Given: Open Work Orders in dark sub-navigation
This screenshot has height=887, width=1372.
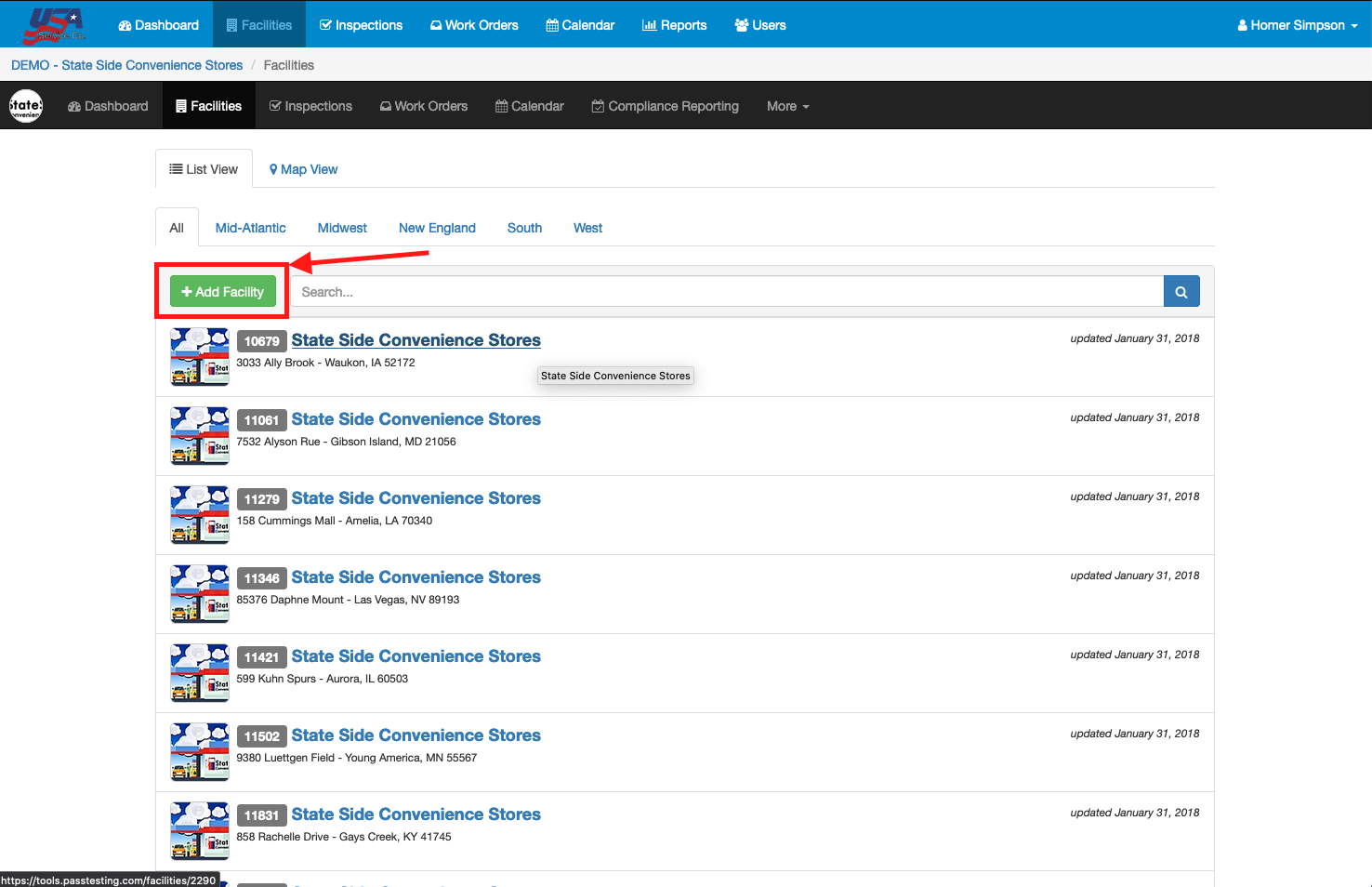Looking at the screenshot, I should (424, 106).
